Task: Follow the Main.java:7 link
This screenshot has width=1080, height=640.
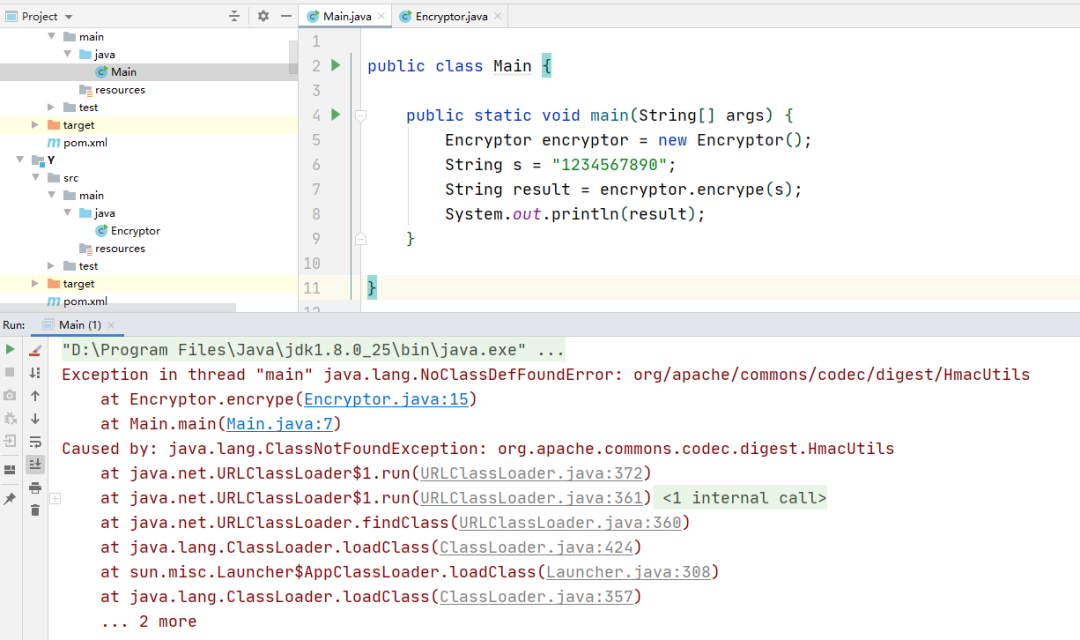Action: point(284,424)
